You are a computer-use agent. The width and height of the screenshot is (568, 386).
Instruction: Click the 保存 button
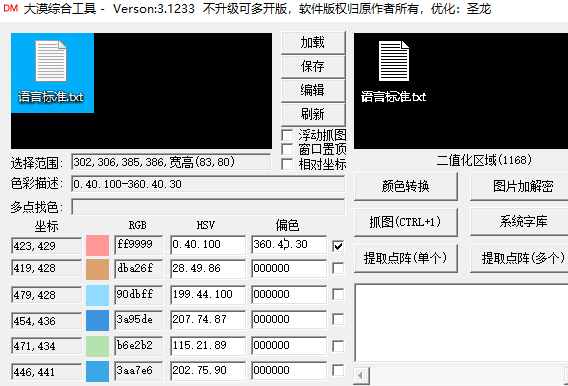click(313, 67)
